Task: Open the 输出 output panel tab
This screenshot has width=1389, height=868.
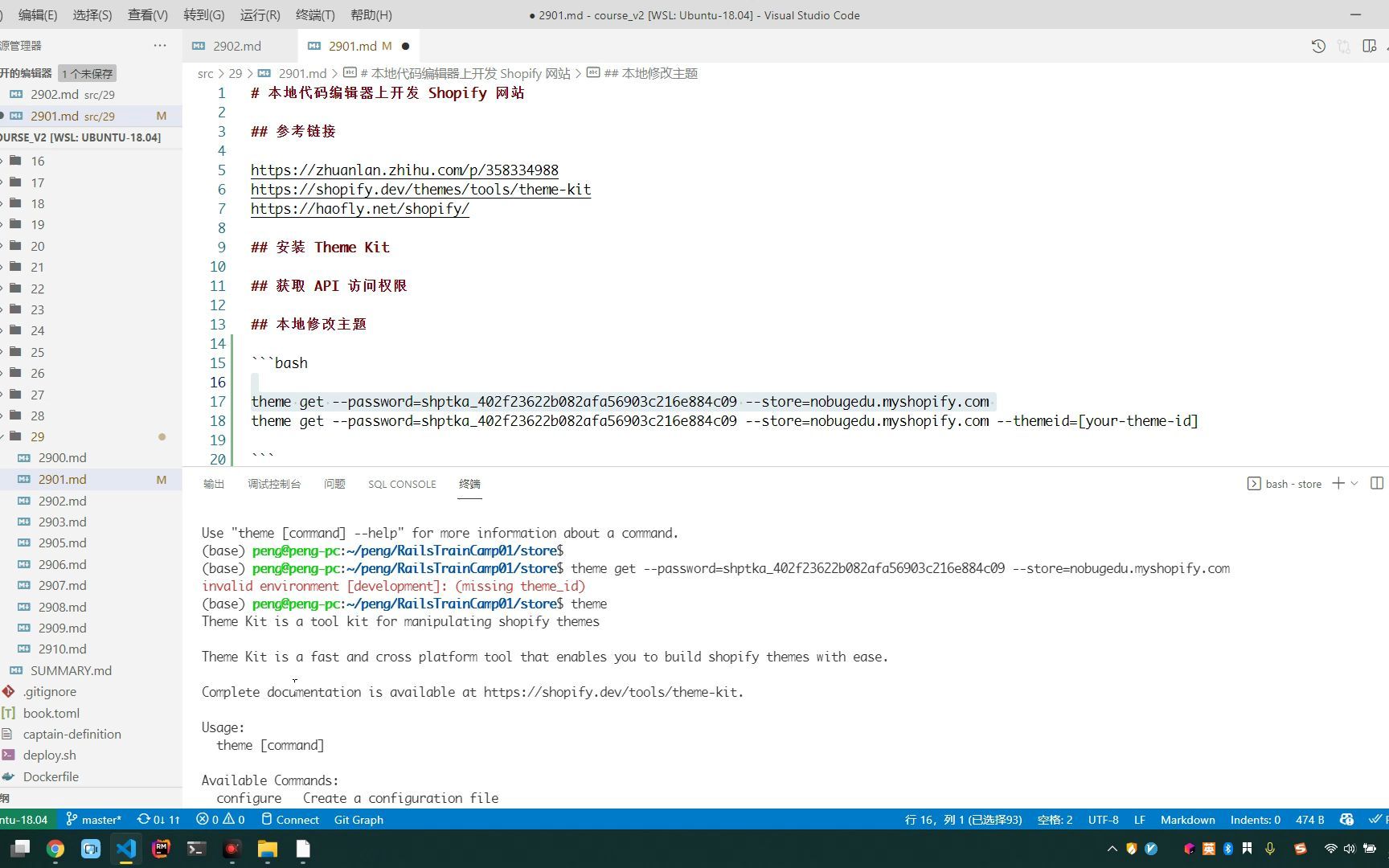Action: point(214,484)
